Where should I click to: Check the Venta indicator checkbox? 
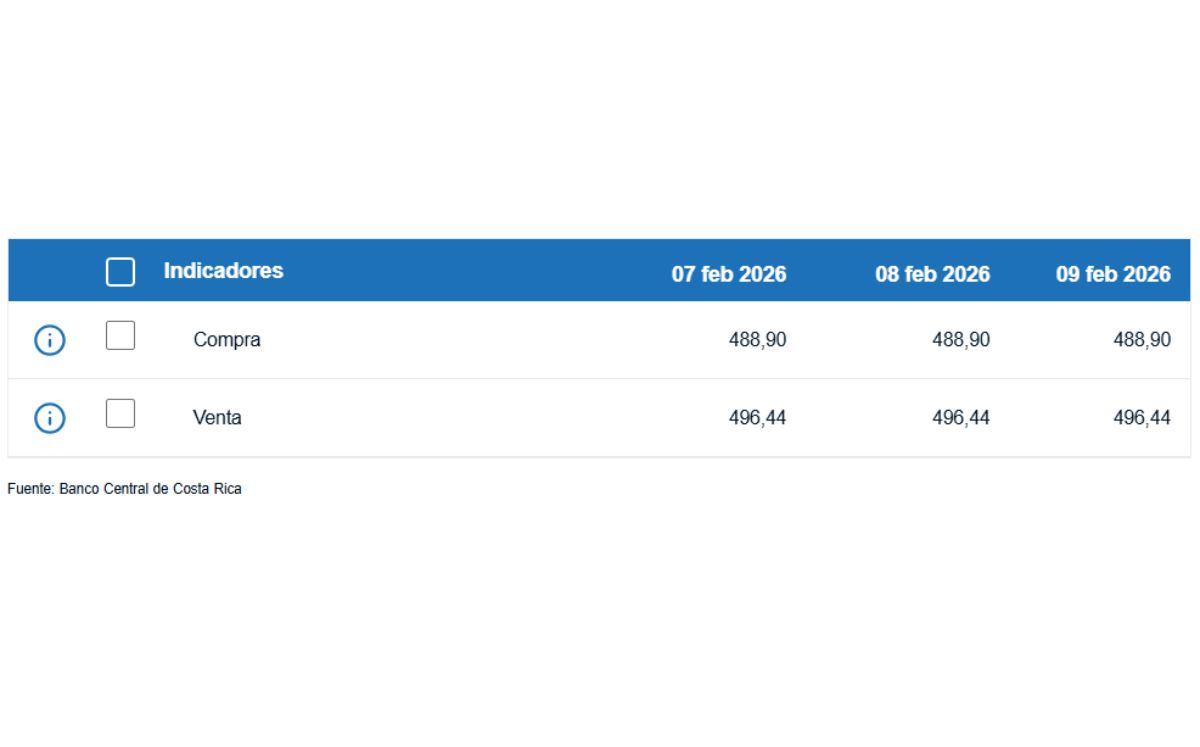click(120, 413)
